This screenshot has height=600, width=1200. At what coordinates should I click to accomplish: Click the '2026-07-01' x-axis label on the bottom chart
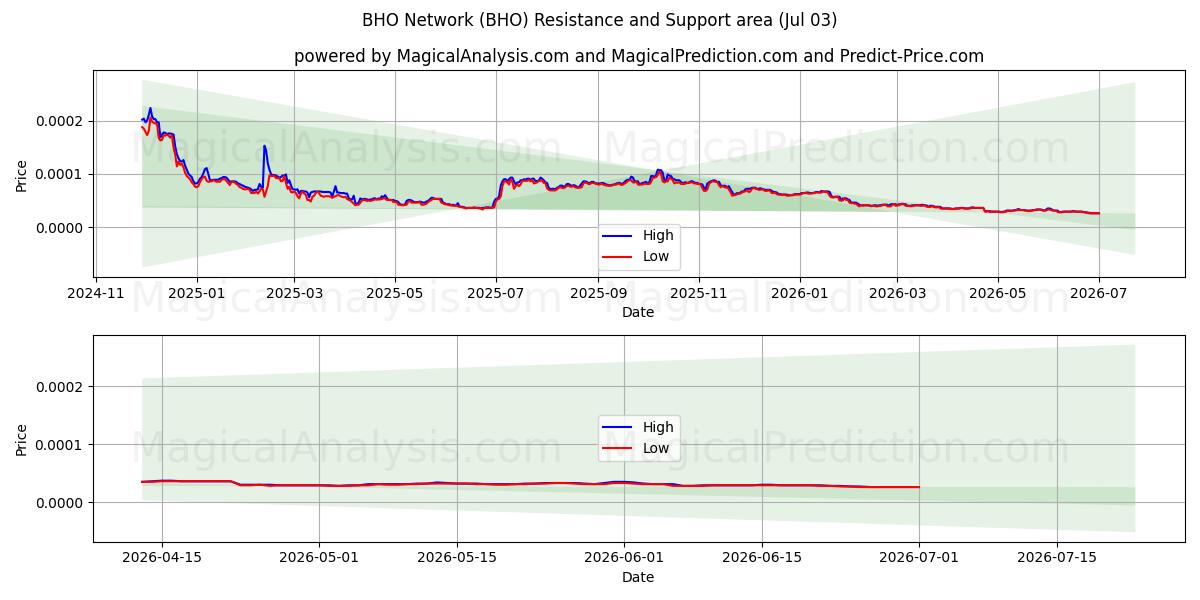click(x=919, y=558)
